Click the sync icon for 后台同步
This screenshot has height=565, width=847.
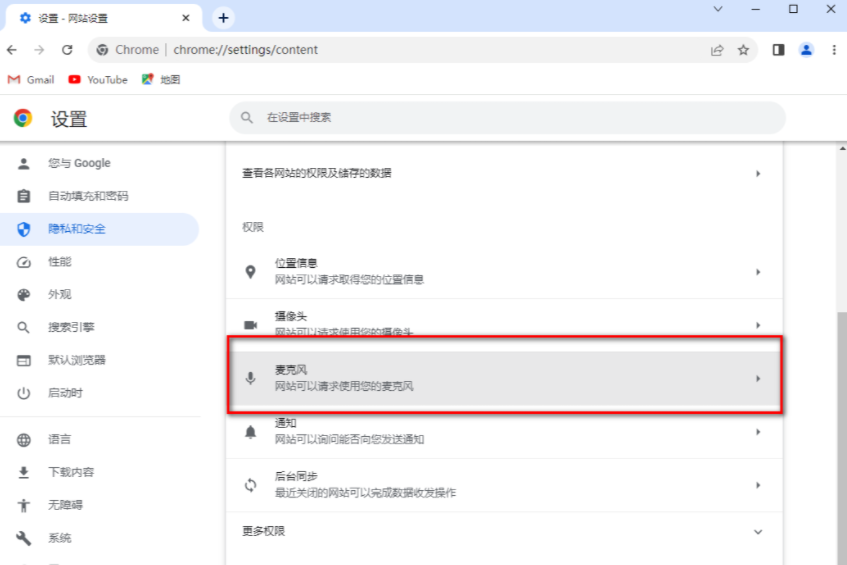point(250,485)
